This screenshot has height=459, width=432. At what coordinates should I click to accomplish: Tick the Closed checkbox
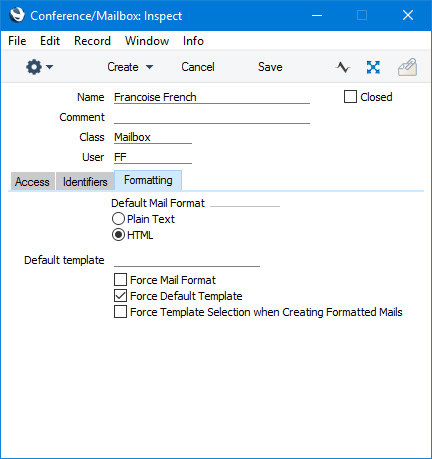pyautogui.click(x=350, y=97)
